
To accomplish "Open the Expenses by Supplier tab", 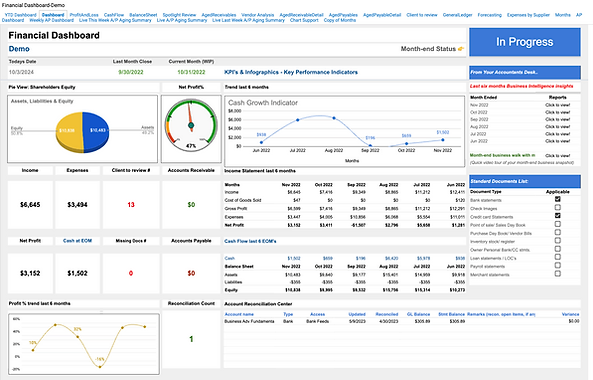I will click(528, 15).
